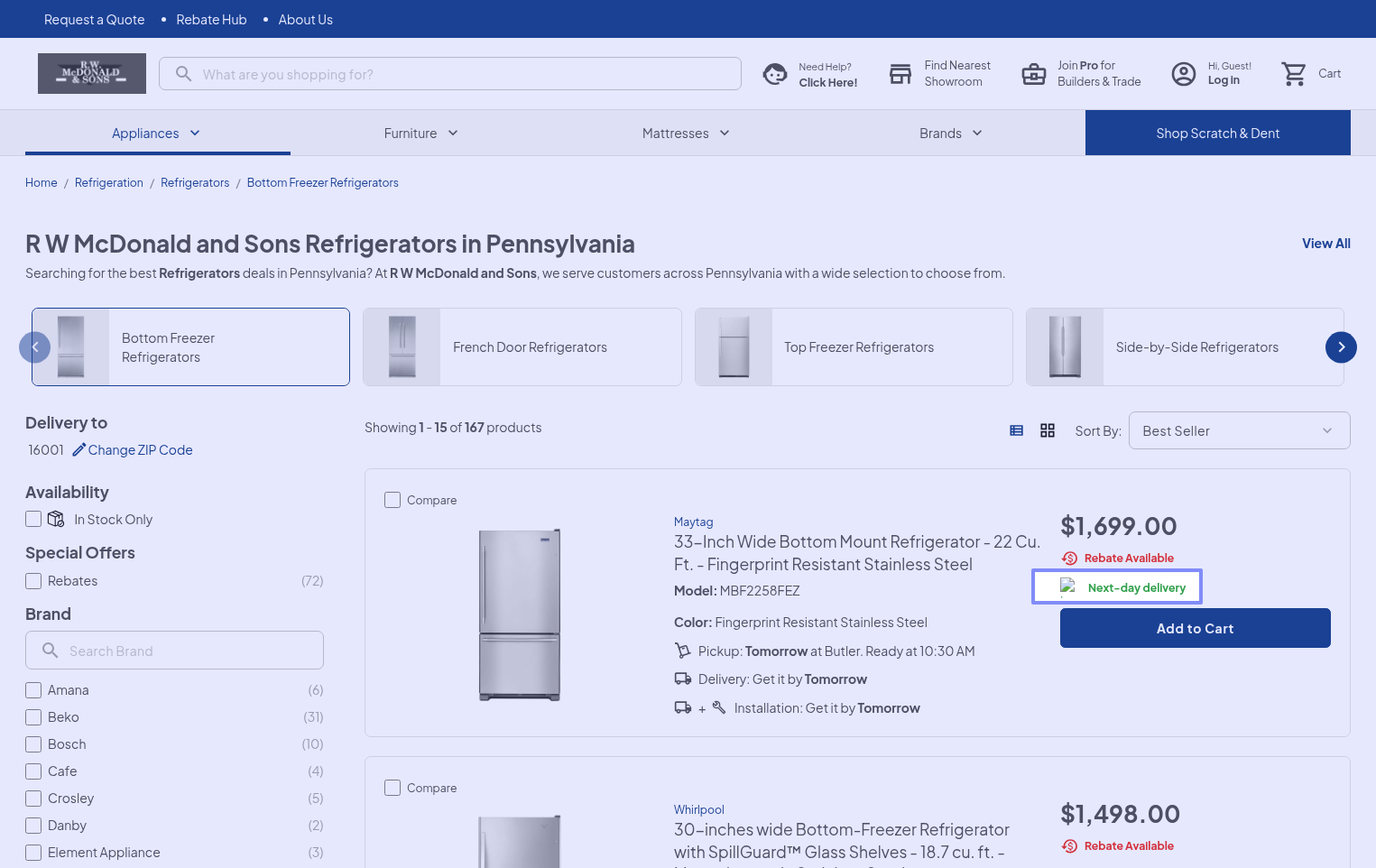Expand the Appliances navigation menu
1376x868 pixels.
pyautogui.click(x=156, y=134)
